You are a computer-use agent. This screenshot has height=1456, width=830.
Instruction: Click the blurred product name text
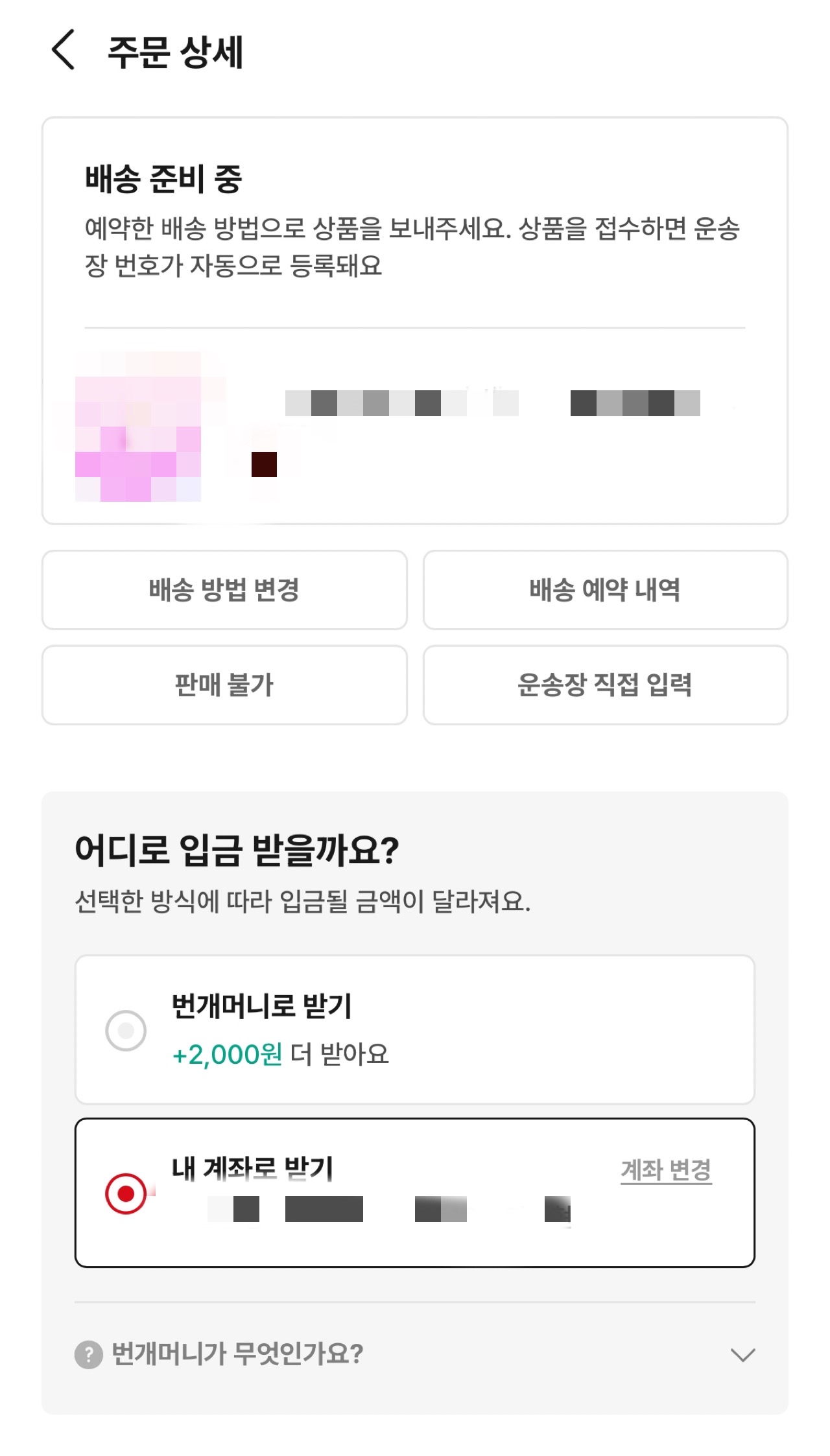click(x=493, y=403)
